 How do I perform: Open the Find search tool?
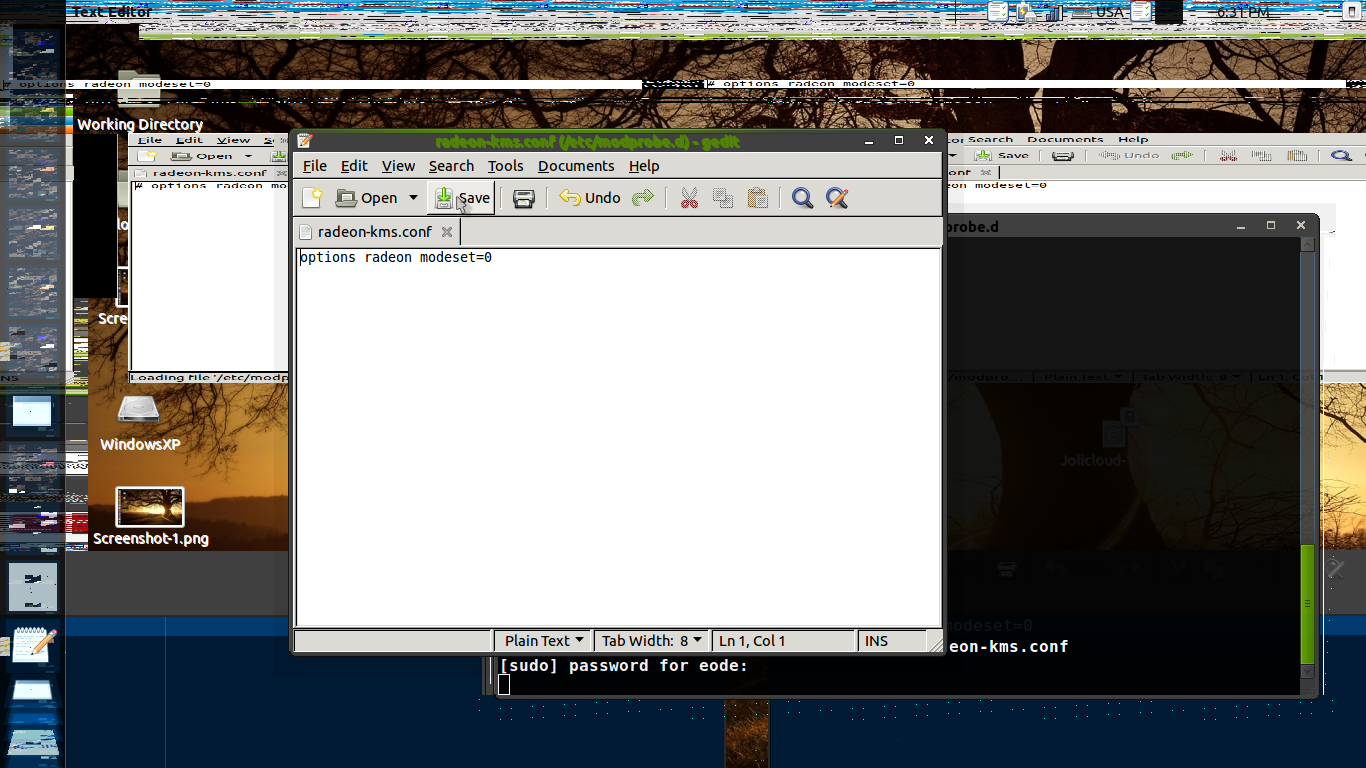pyautogui.click(x=802, y=198)
